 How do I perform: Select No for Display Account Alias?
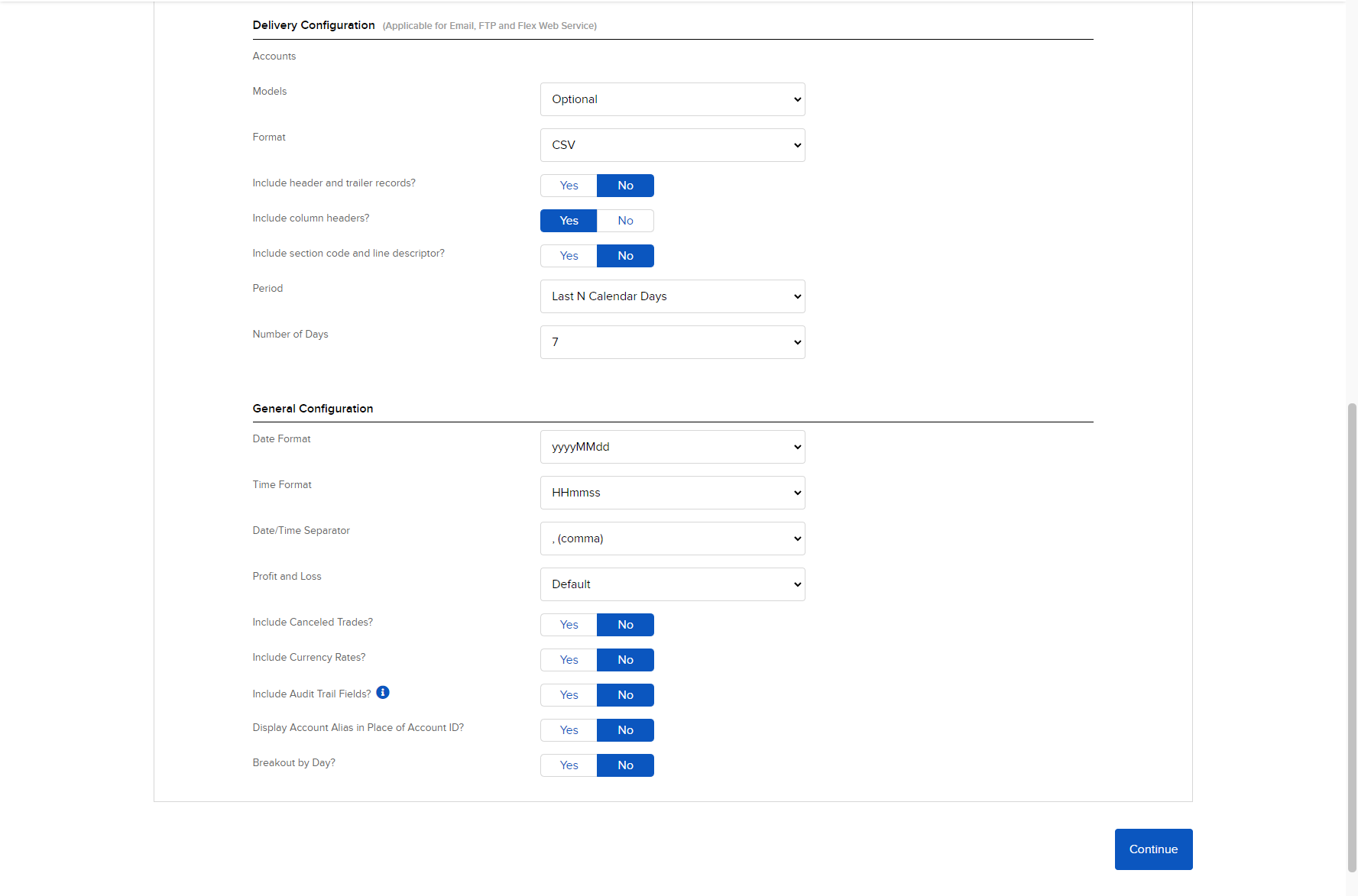(x=625, y=730)
